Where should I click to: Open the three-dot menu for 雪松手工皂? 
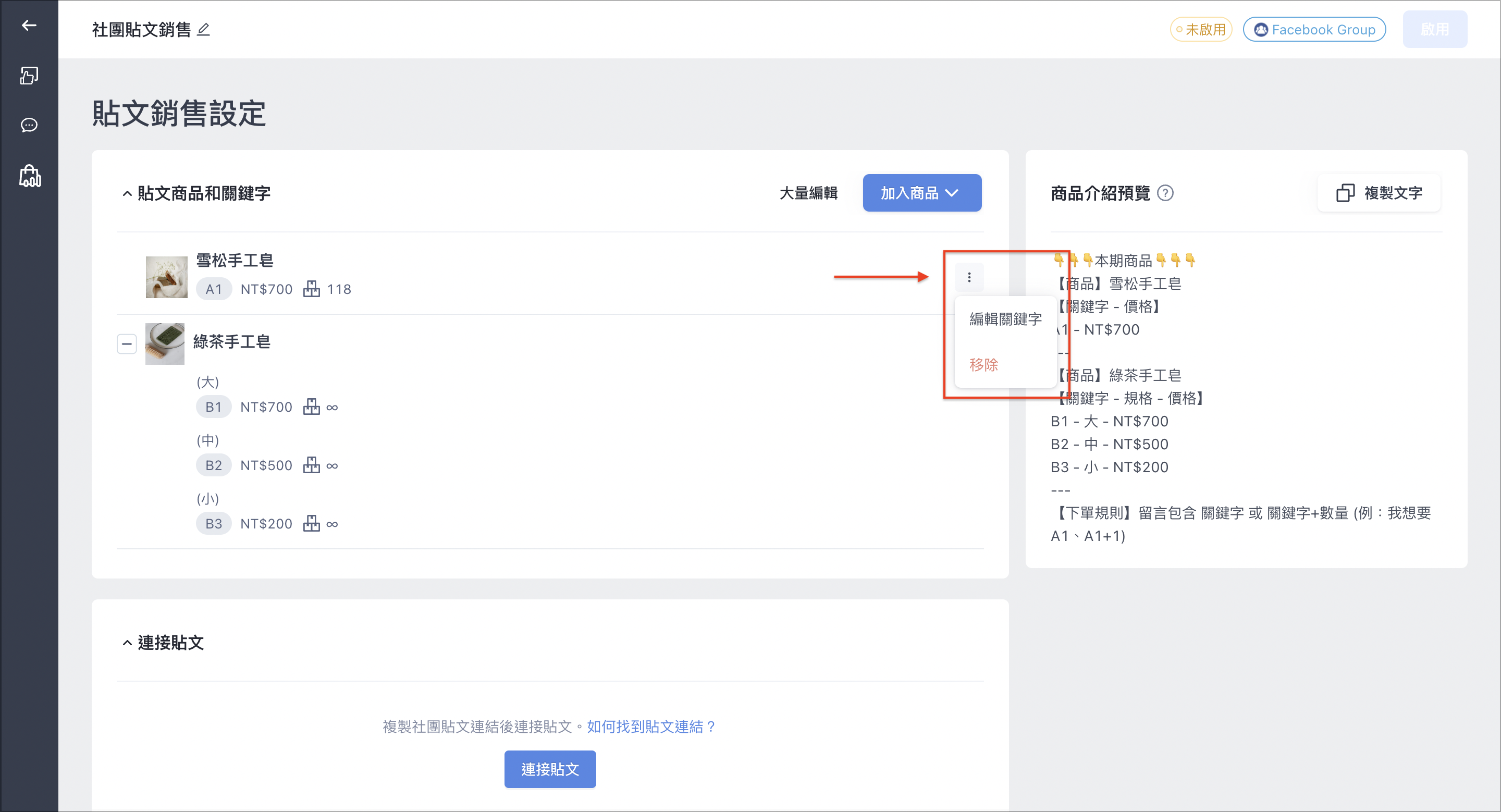969,277
